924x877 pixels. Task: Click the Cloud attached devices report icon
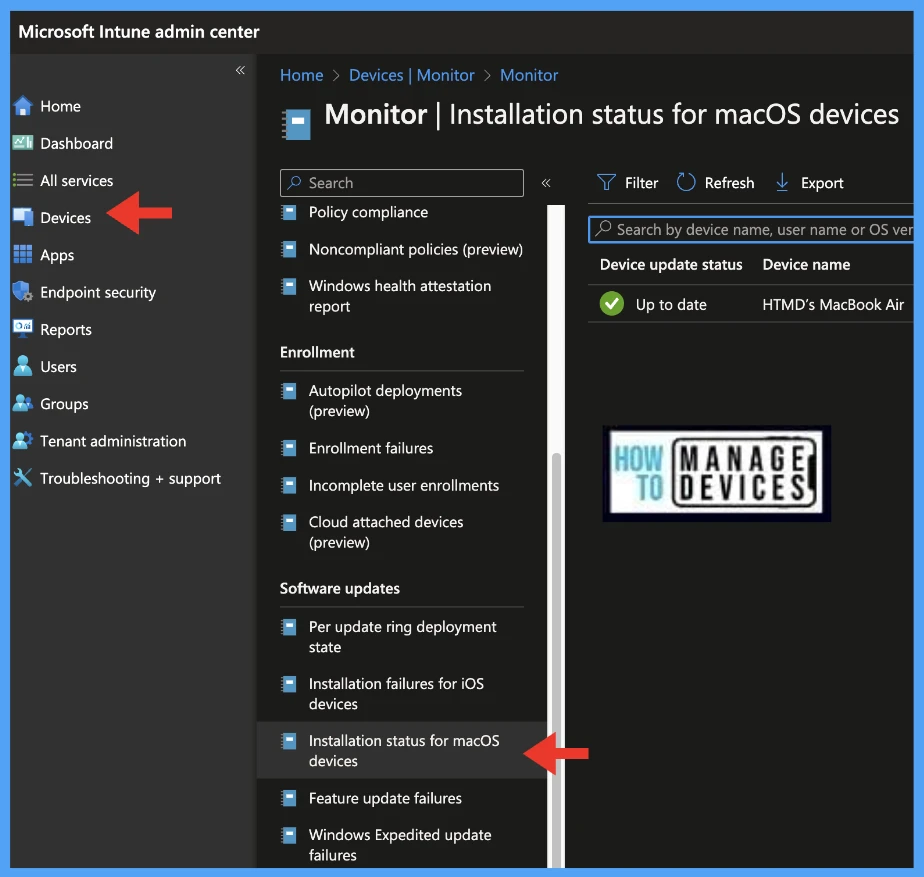click(289, 522)
